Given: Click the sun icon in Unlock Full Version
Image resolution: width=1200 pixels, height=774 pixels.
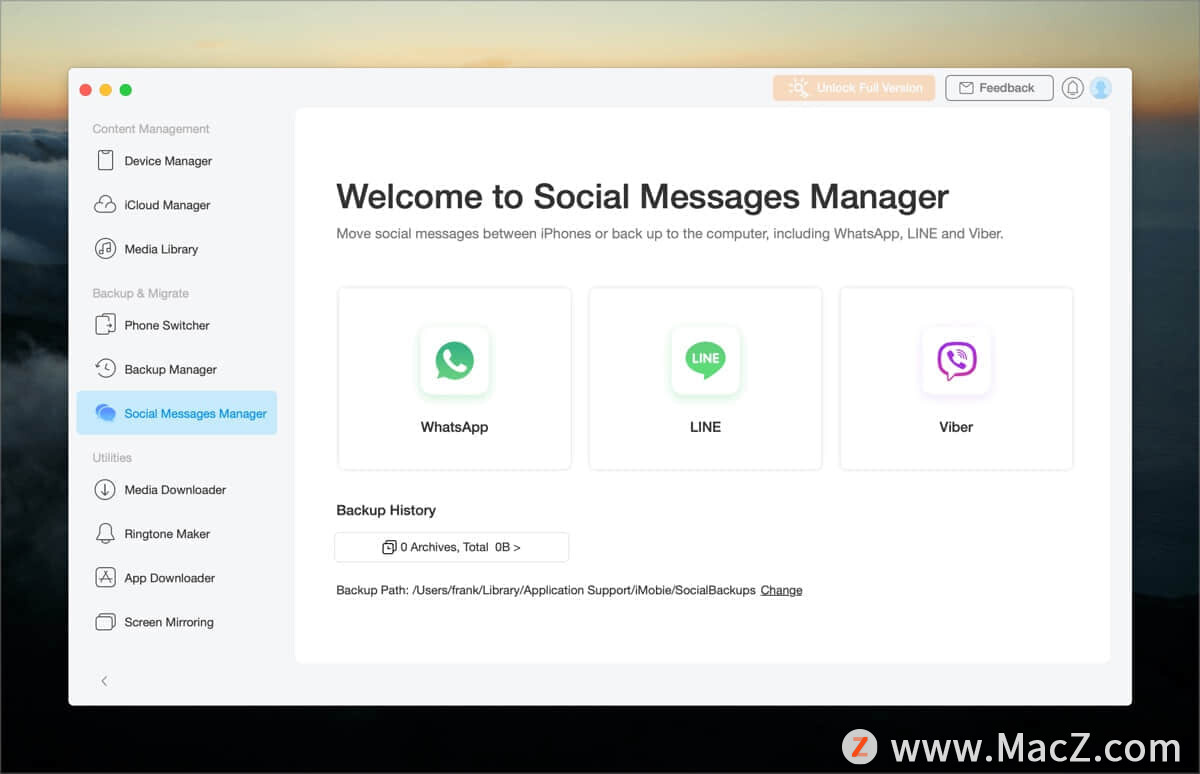Looking at the screenshot, I should click(x=798, y=88).
